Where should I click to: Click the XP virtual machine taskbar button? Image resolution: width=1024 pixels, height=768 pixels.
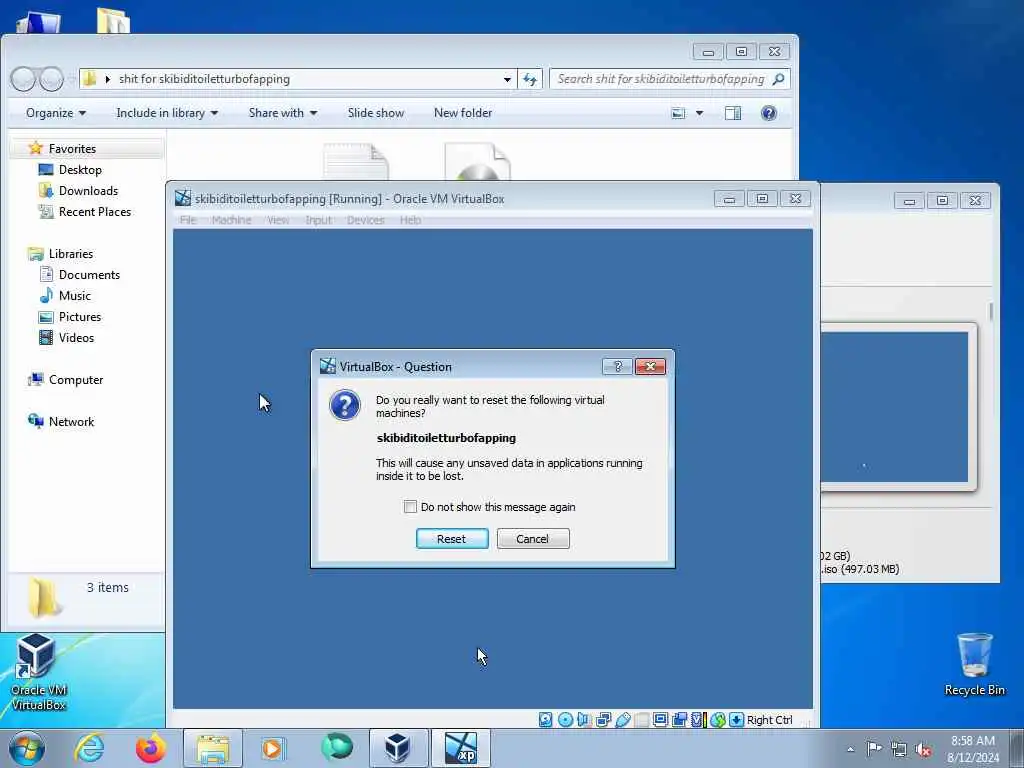point(460,748)
